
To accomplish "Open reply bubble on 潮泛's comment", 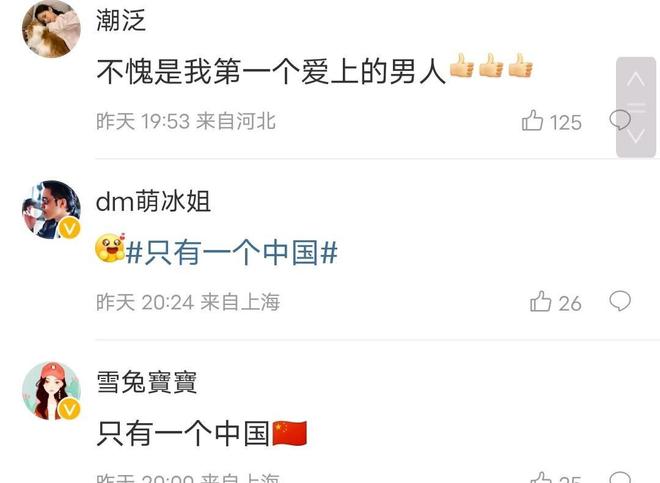I will click(620, 120).
